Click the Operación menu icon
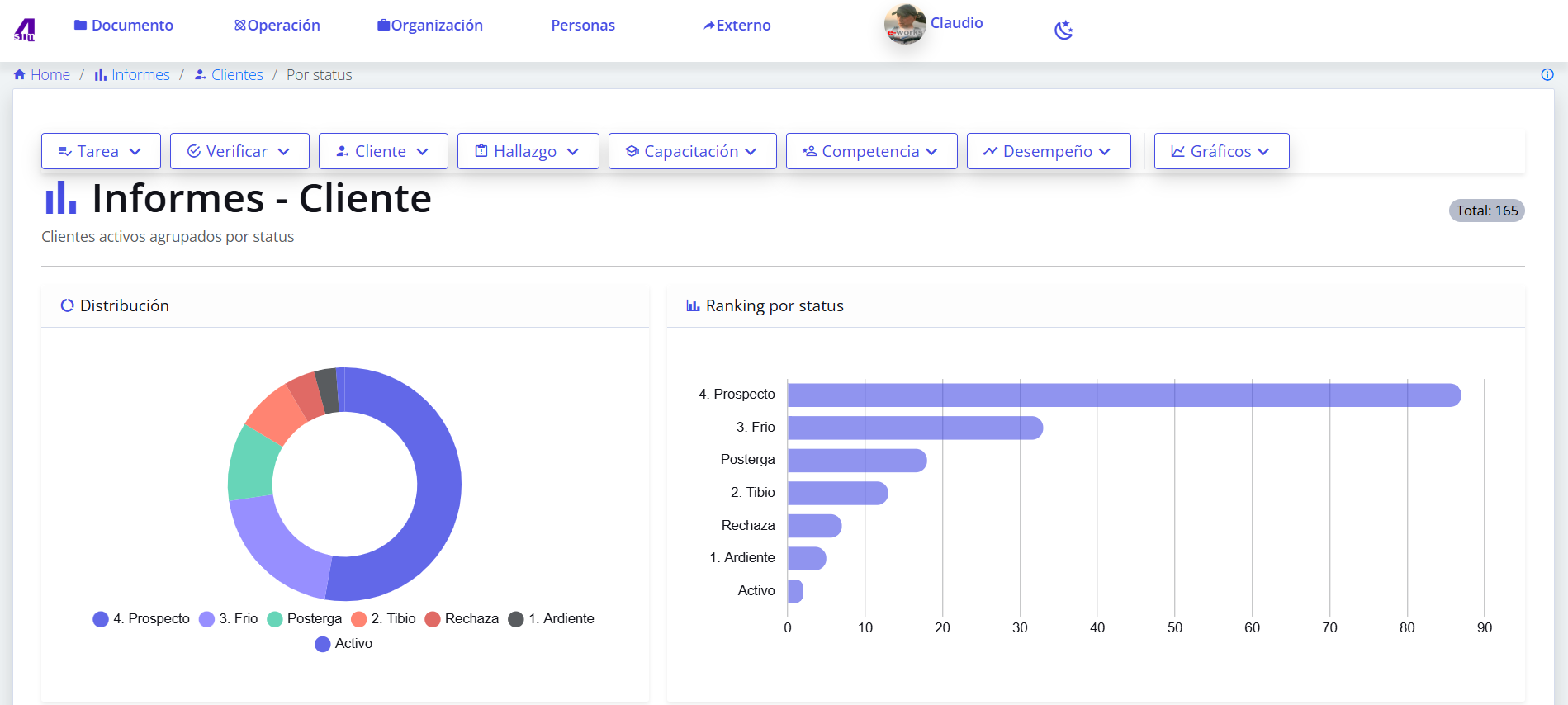 (x=240, y=25)
